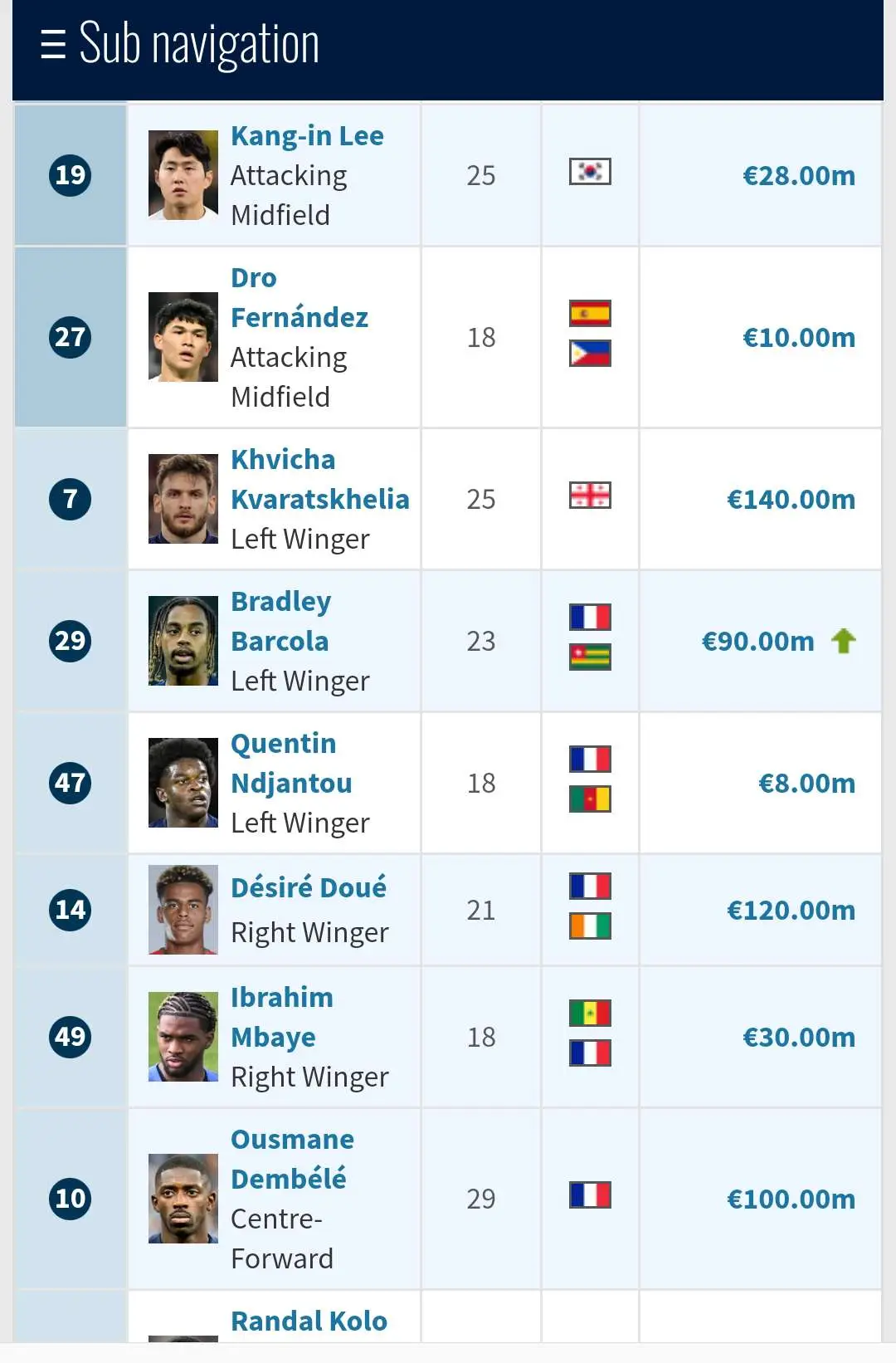Open Ousmane Dembélé player profile link
896x1363 pixels.
pos(292,1159)
